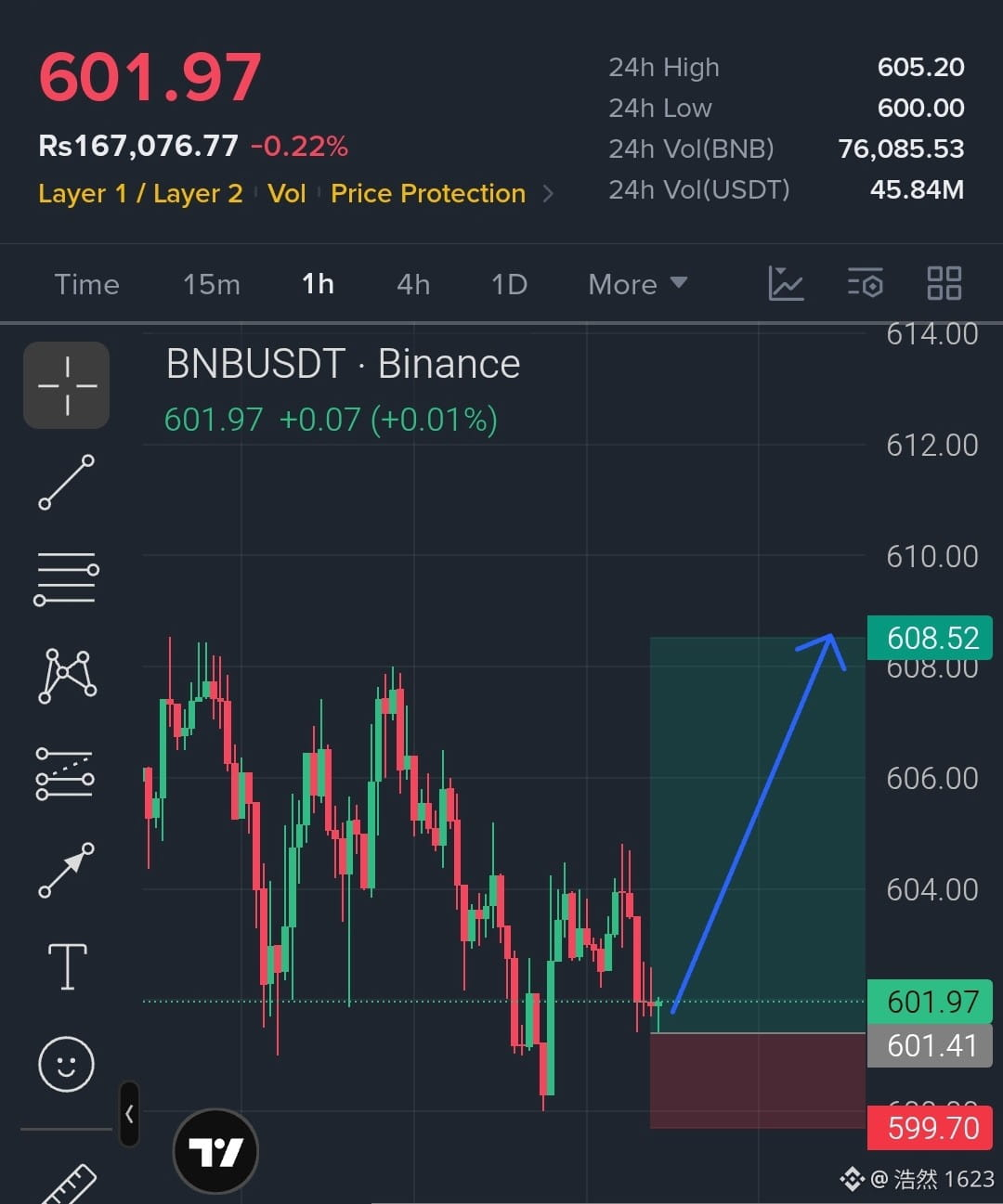
Task: Collapse the drawing toolbar with the arrow
Action: 129,1114
